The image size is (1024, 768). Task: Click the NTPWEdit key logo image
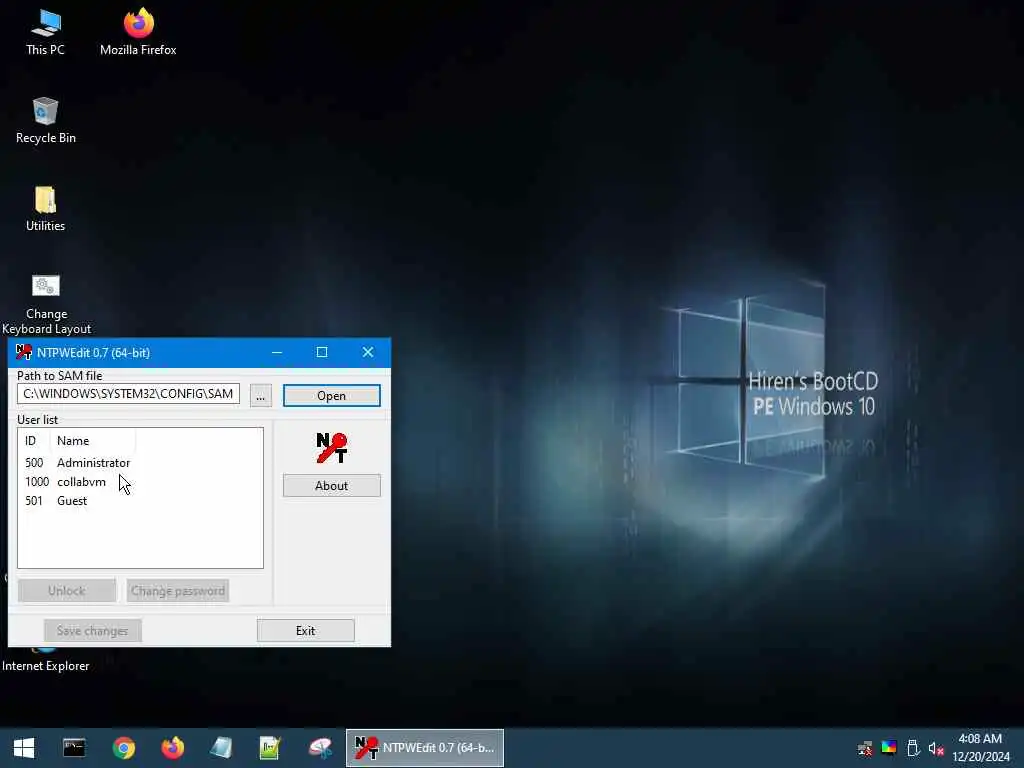(x=332, y=448)
